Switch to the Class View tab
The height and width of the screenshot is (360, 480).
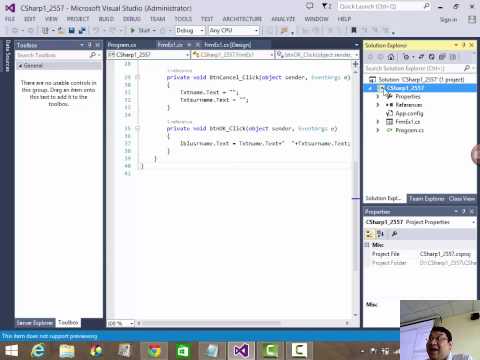point(461,199)
